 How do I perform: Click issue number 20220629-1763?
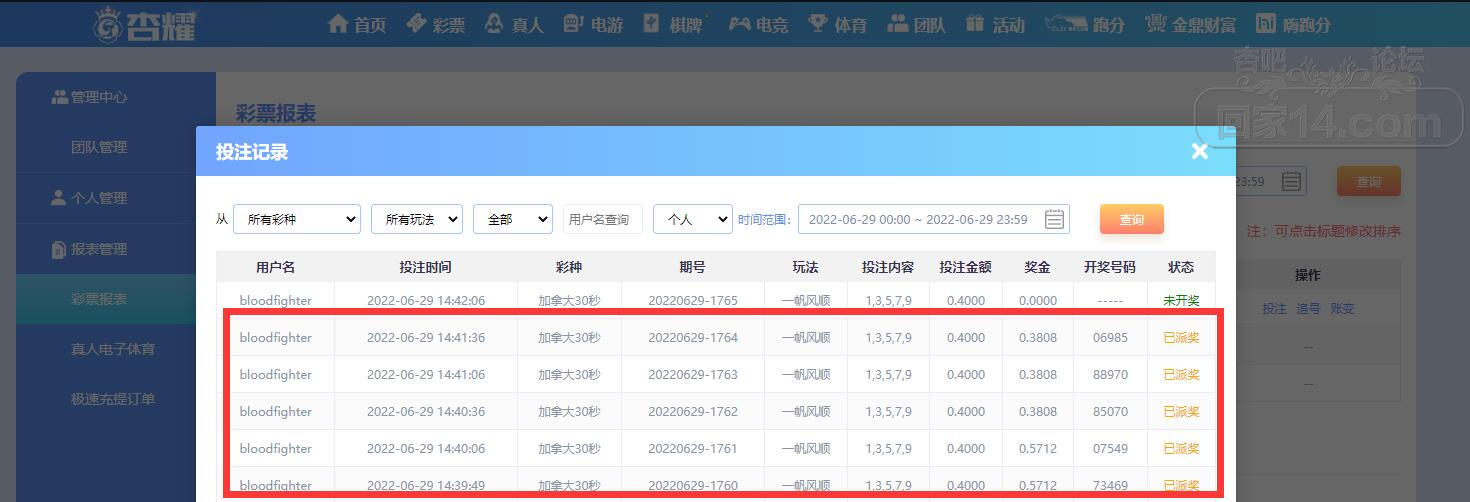point(693,374)
